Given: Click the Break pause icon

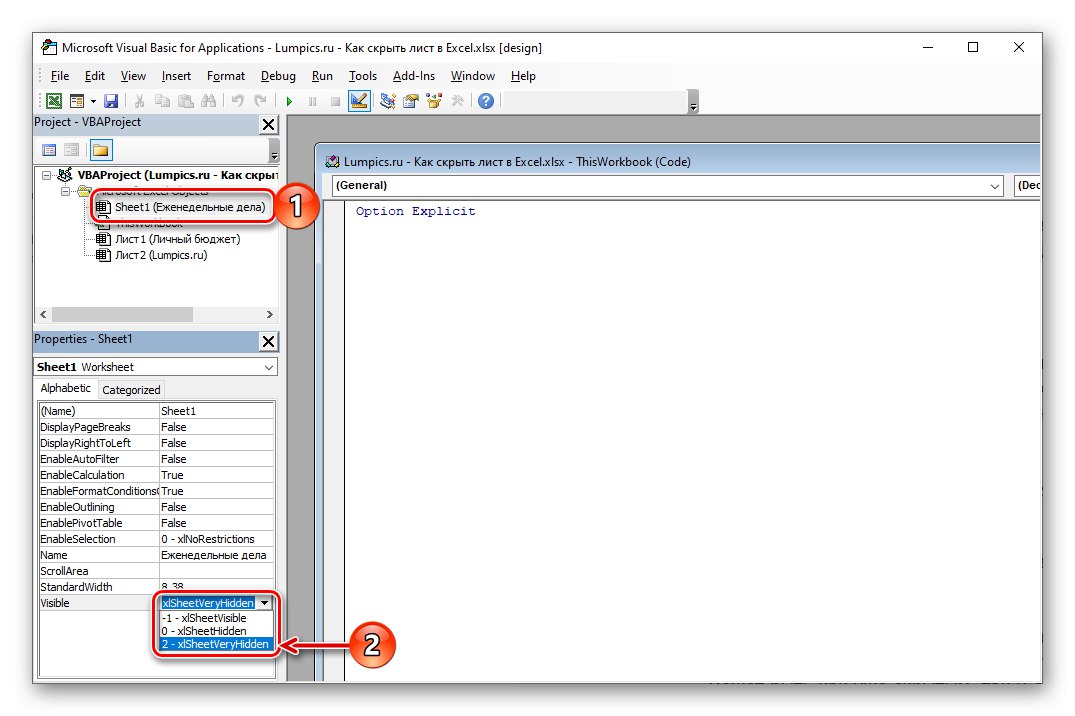Looking at the screenshot, I should click(313, 102).
